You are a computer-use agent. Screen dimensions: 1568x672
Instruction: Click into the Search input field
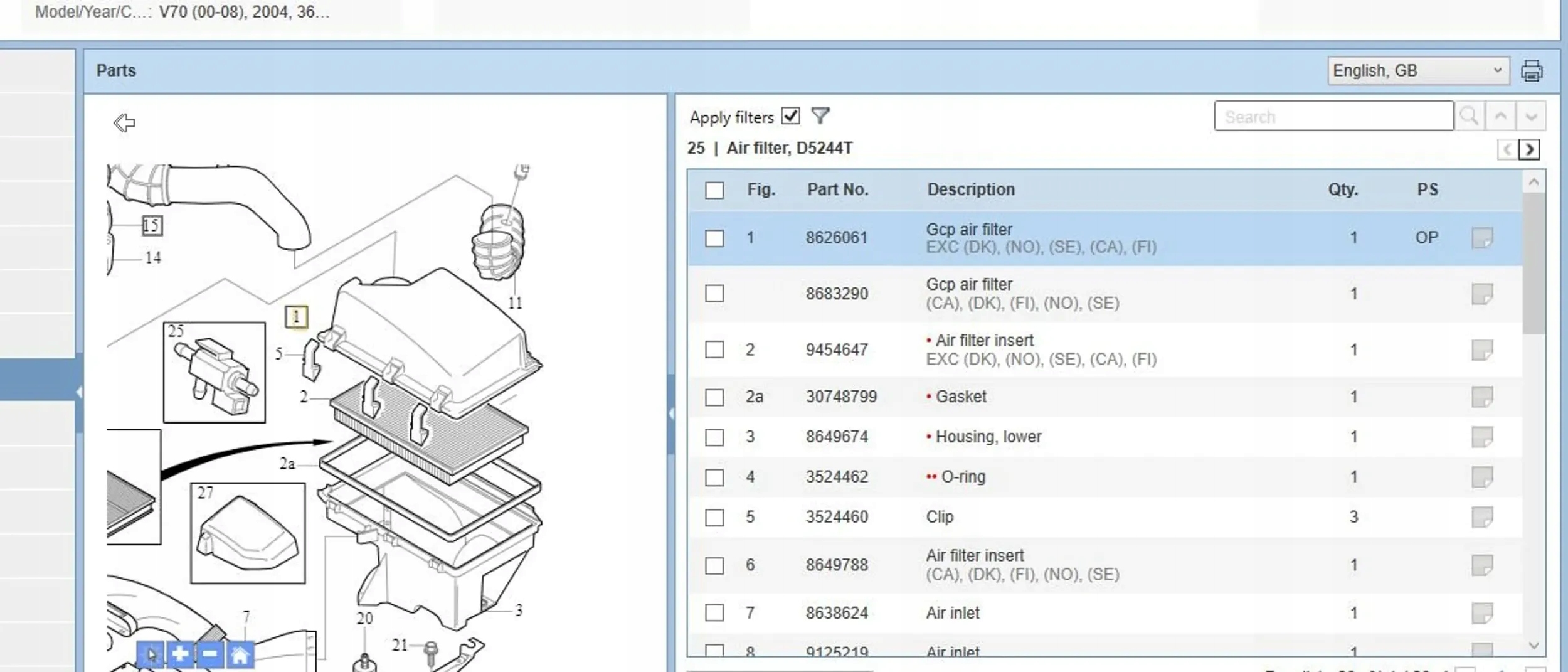pos(1333,116)
